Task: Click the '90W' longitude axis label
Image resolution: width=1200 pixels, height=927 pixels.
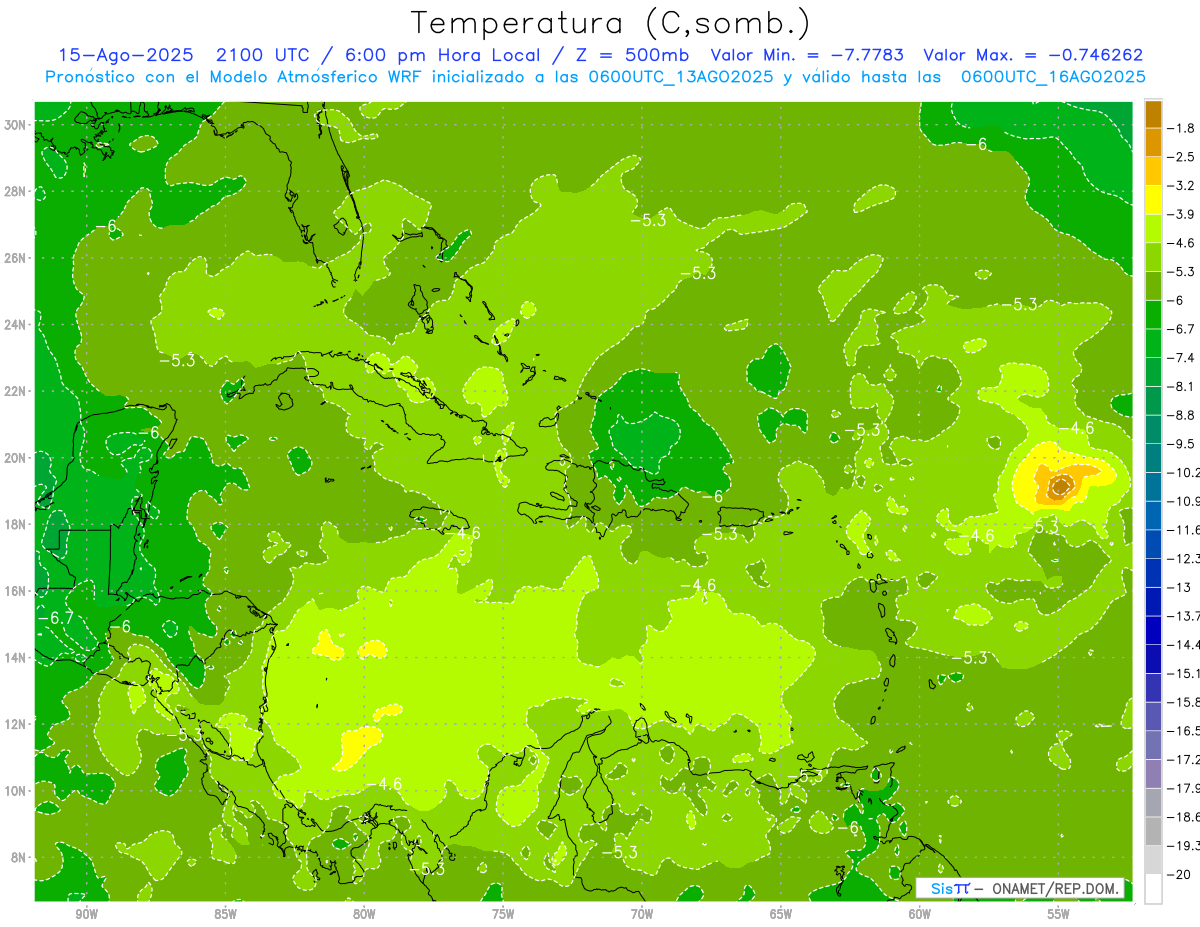Action: [x=86, y=914]
